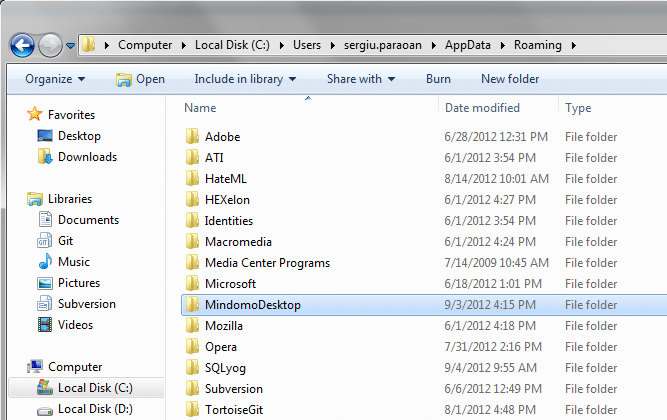This screenshot has width=667, height=420.
Task: Sort by the Name column header
Action: click(200, 108)
